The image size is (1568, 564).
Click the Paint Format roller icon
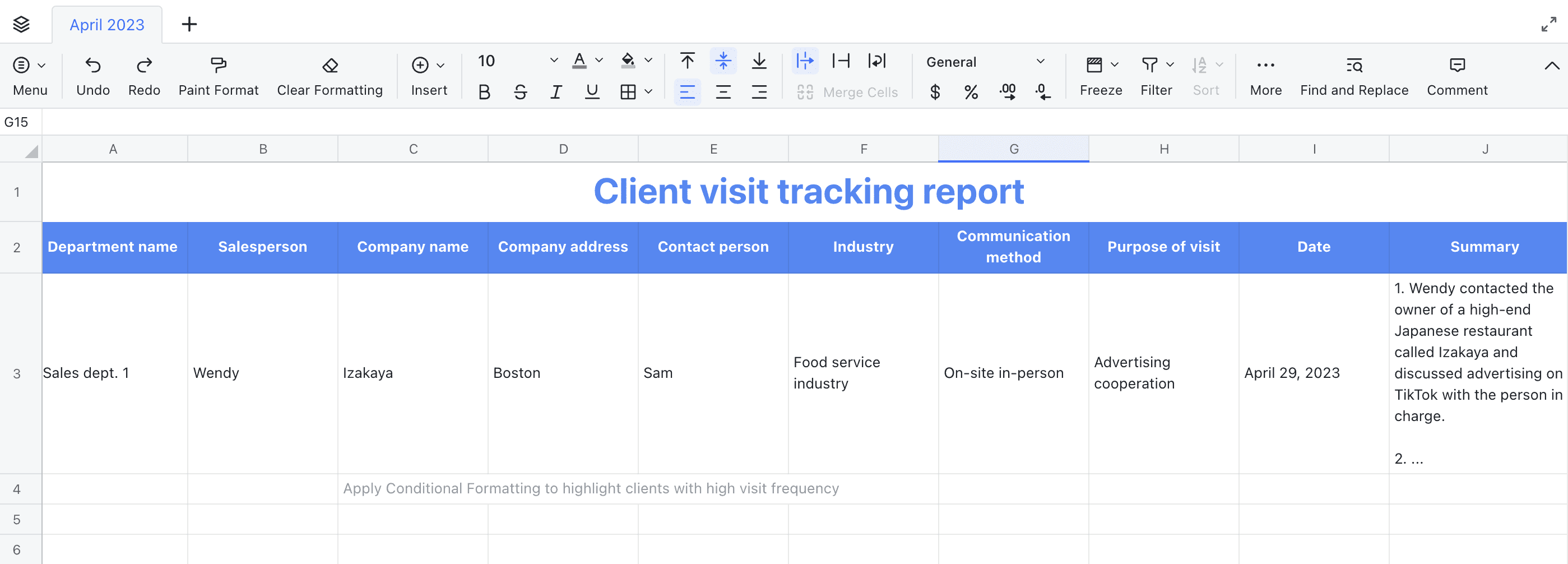tap(218, 64)
